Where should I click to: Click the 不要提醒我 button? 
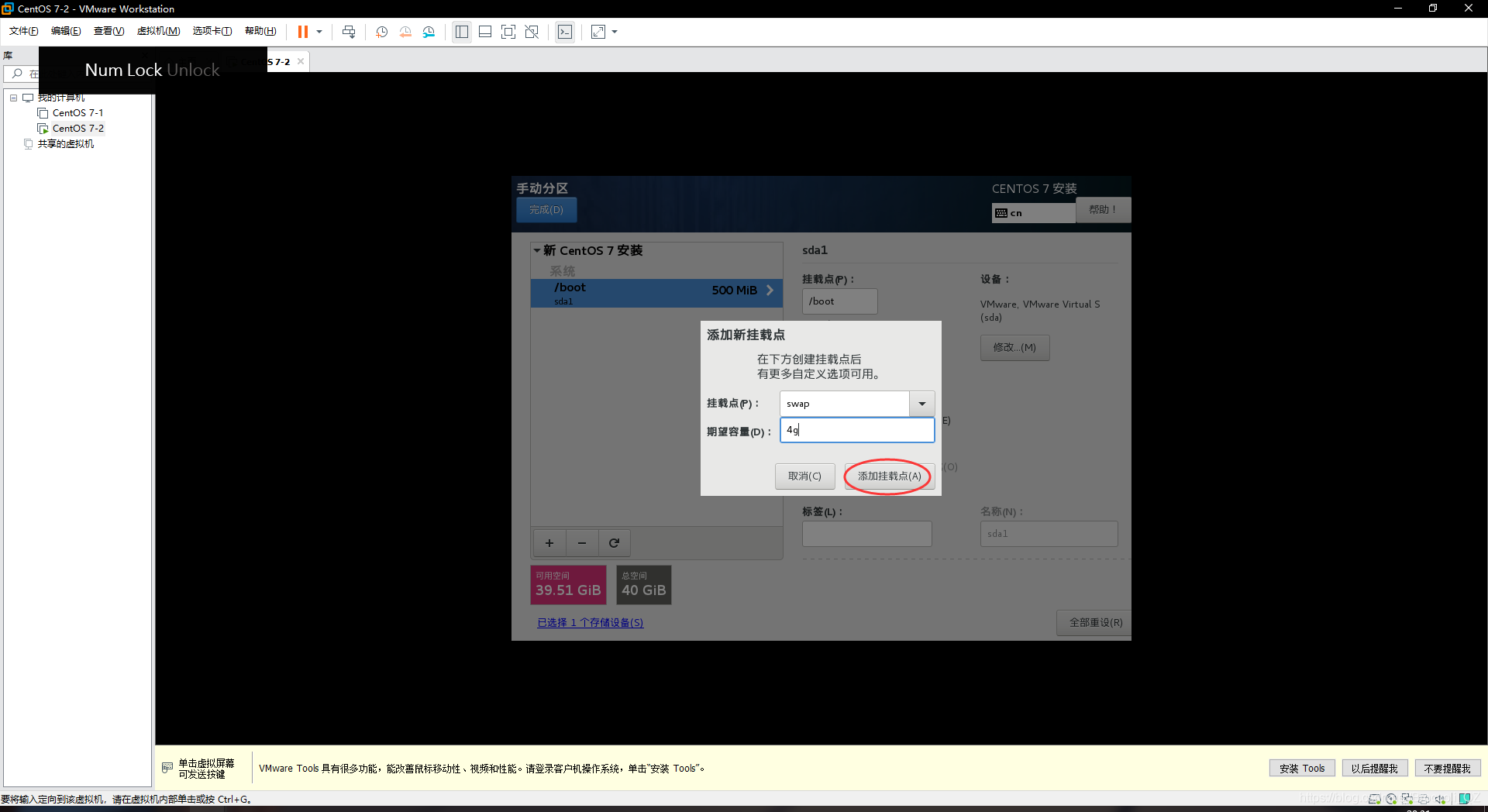tap(1447, 769)
